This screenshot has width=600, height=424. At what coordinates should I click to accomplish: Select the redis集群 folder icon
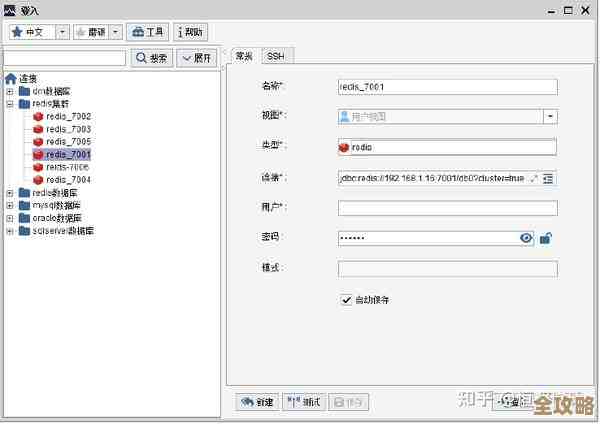click(x=24, y=104)
